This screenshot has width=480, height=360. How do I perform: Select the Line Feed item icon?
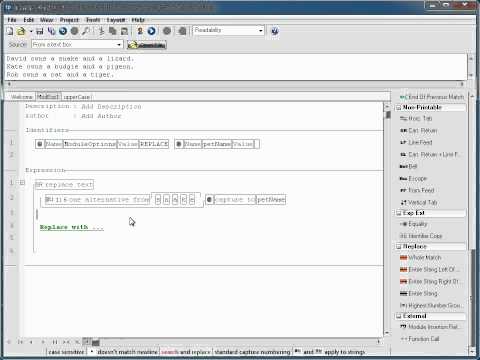point(403,143)
